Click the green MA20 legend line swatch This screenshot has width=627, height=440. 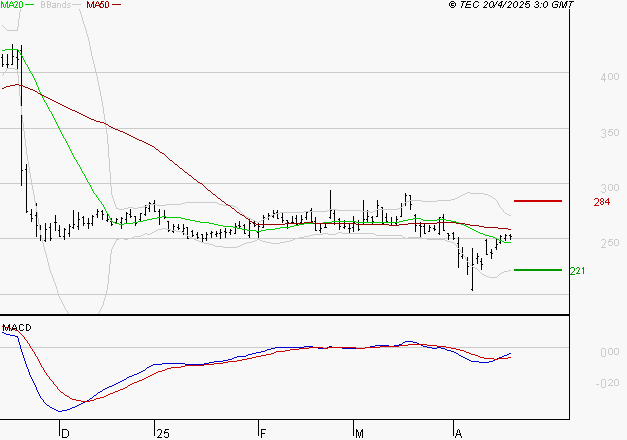pyautogui.click(x=30, y=6)
